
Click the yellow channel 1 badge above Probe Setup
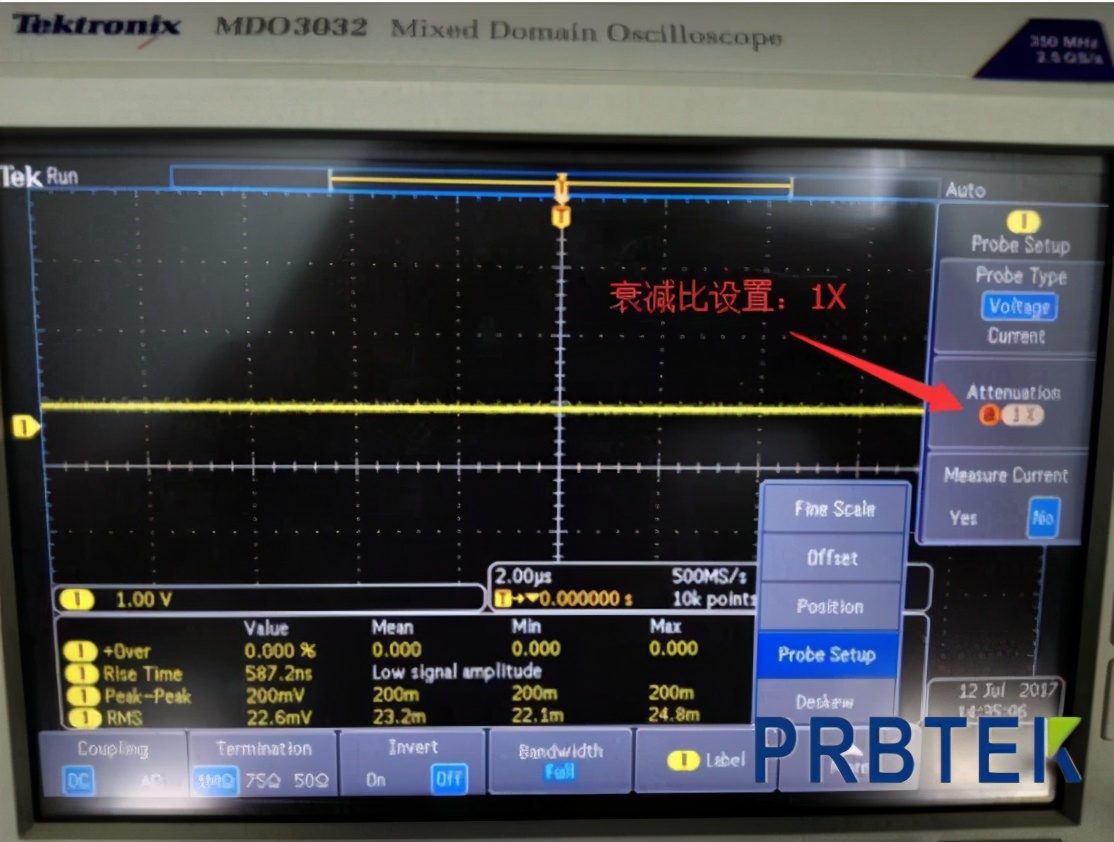click(x=1023, y=222)
